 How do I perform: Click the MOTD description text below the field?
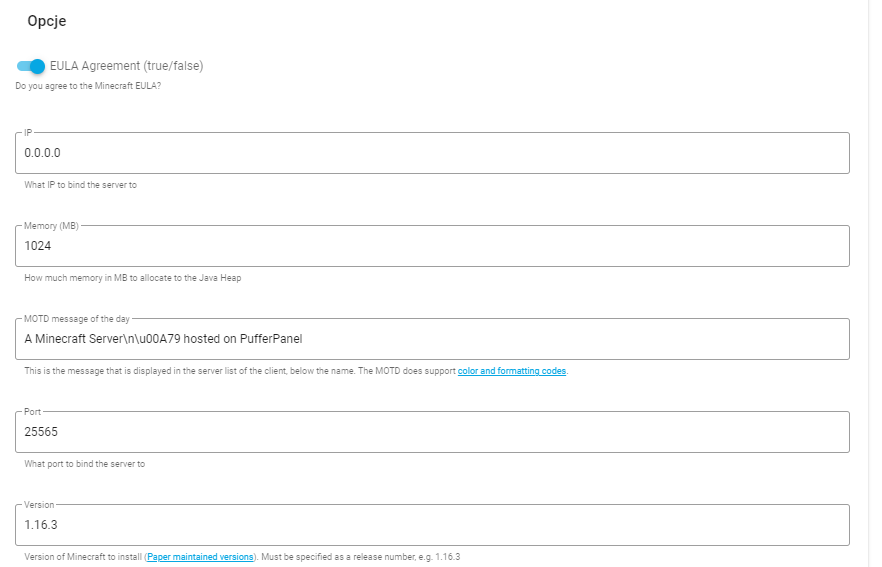point(240,371)
